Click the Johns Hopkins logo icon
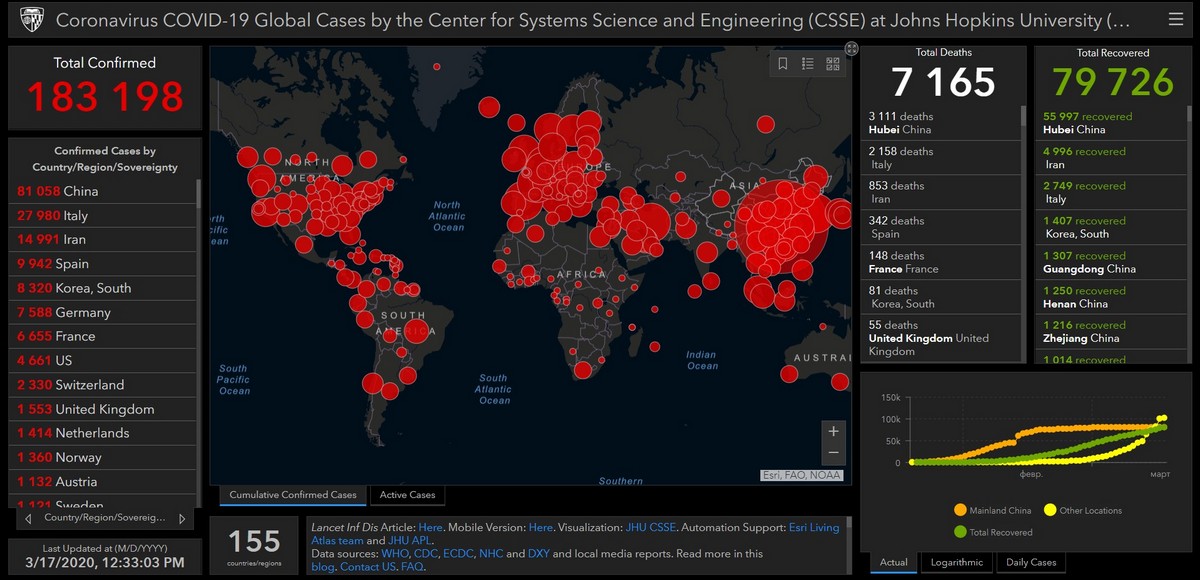This screenshot has height=580, width=1200. pos(30,20)
